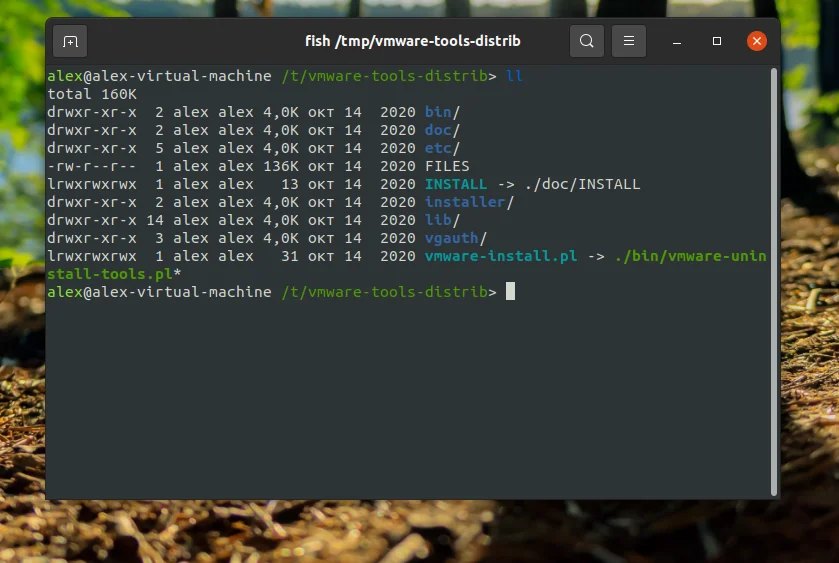Click the terminal cursor at the bottom prompt
The width and height of the screenshot is (839, 563).
(510, 292)
